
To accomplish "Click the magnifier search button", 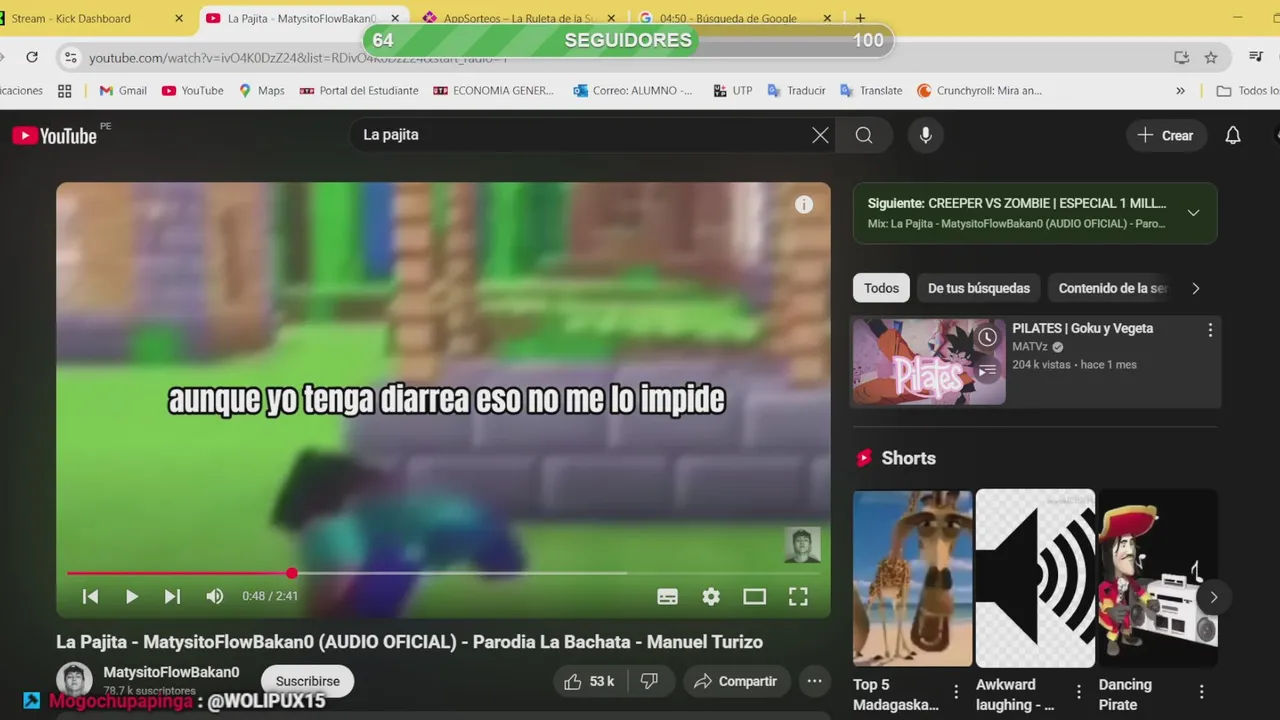I will point(864,135).
